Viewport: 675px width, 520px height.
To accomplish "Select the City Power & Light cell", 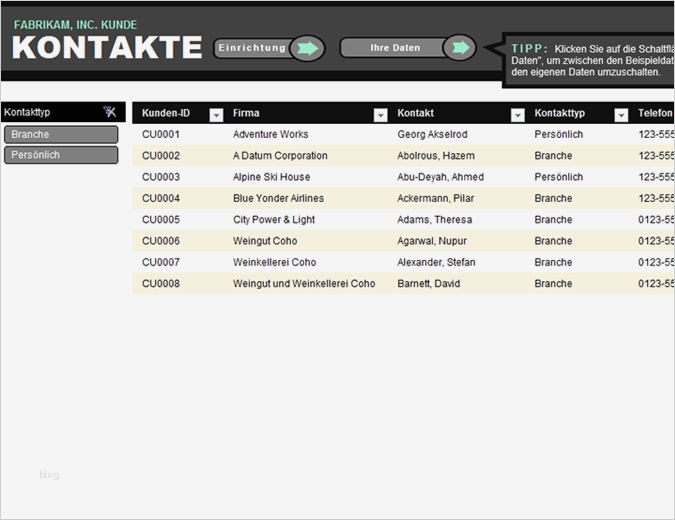I will [x=274, y=220].
